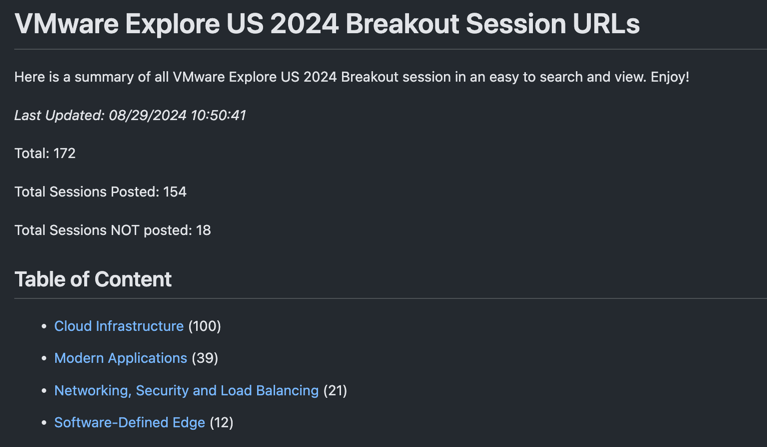This screenshot has height=447, width=767.
Task: Click the (100) count beside Cloud Infrastructure
Action: click(204, 326)
